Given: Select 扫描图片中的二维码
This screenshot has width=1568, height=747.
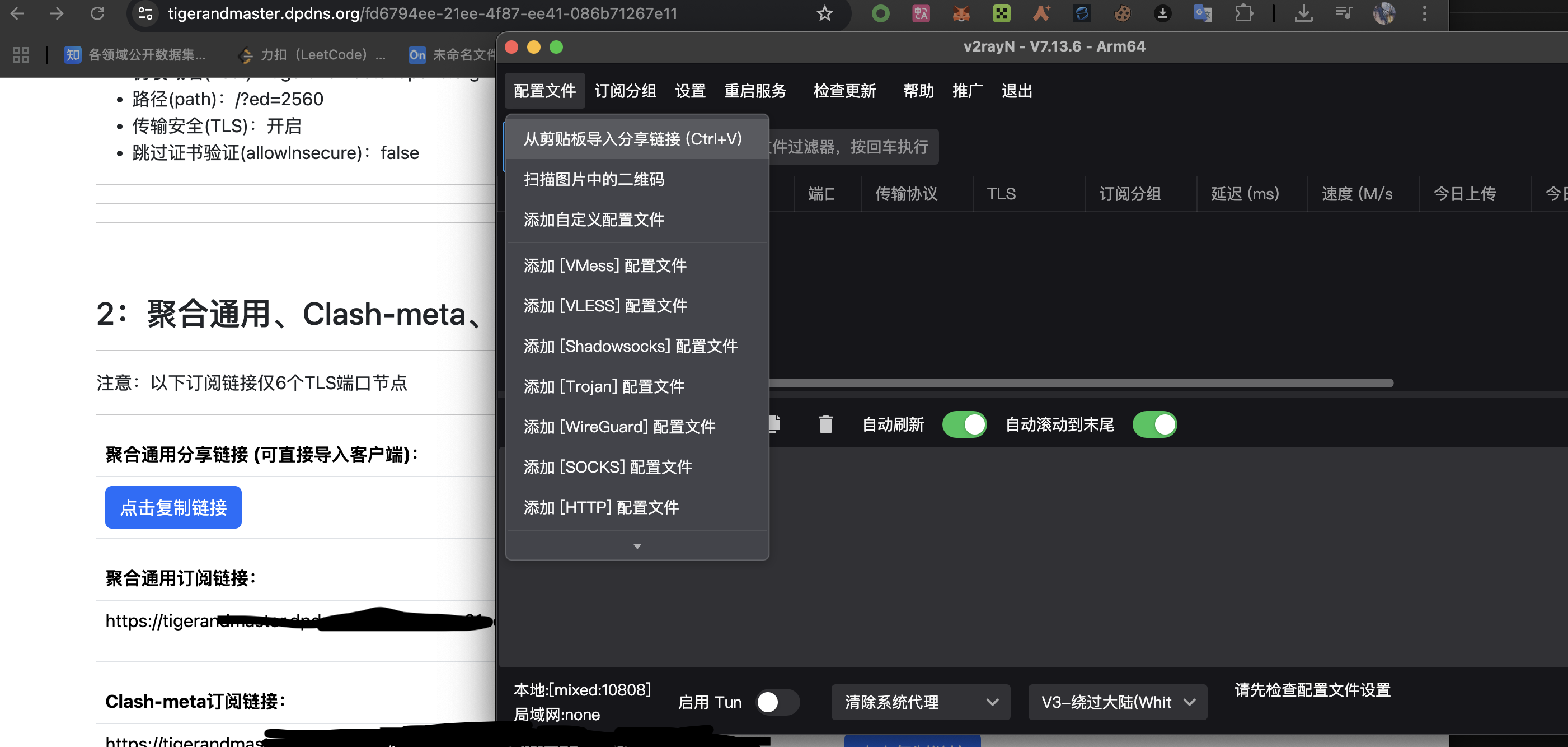Looking at the screenshot, I should click(x=637, y=179).
